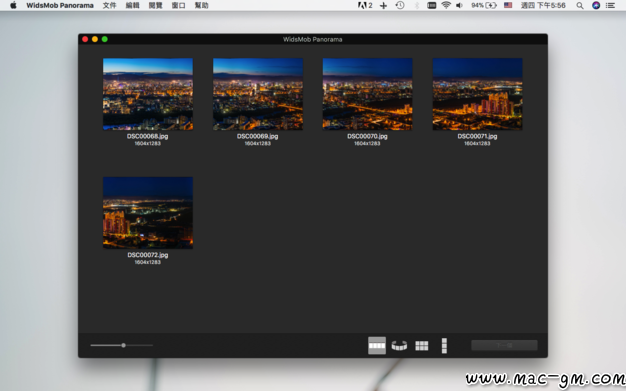Select the DSC00069.jpg thumbnail
This screenshot has height=391, width=626.
pos(258,94)
